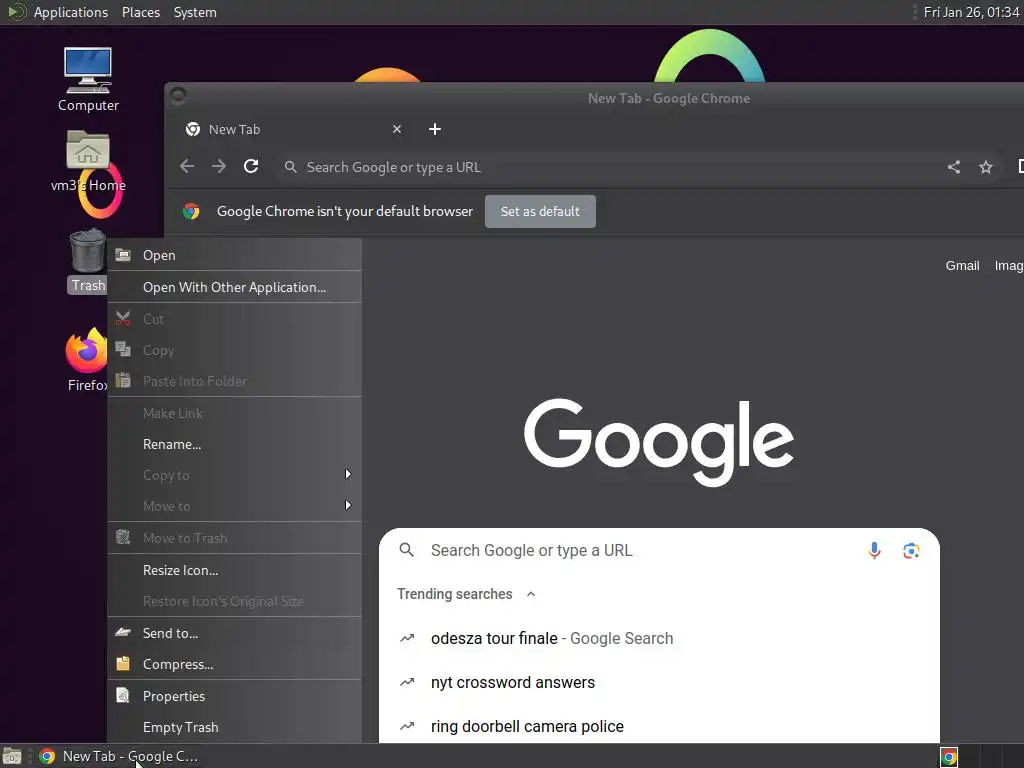
Task: Click the Trending searches label
Action: point(455,594)
